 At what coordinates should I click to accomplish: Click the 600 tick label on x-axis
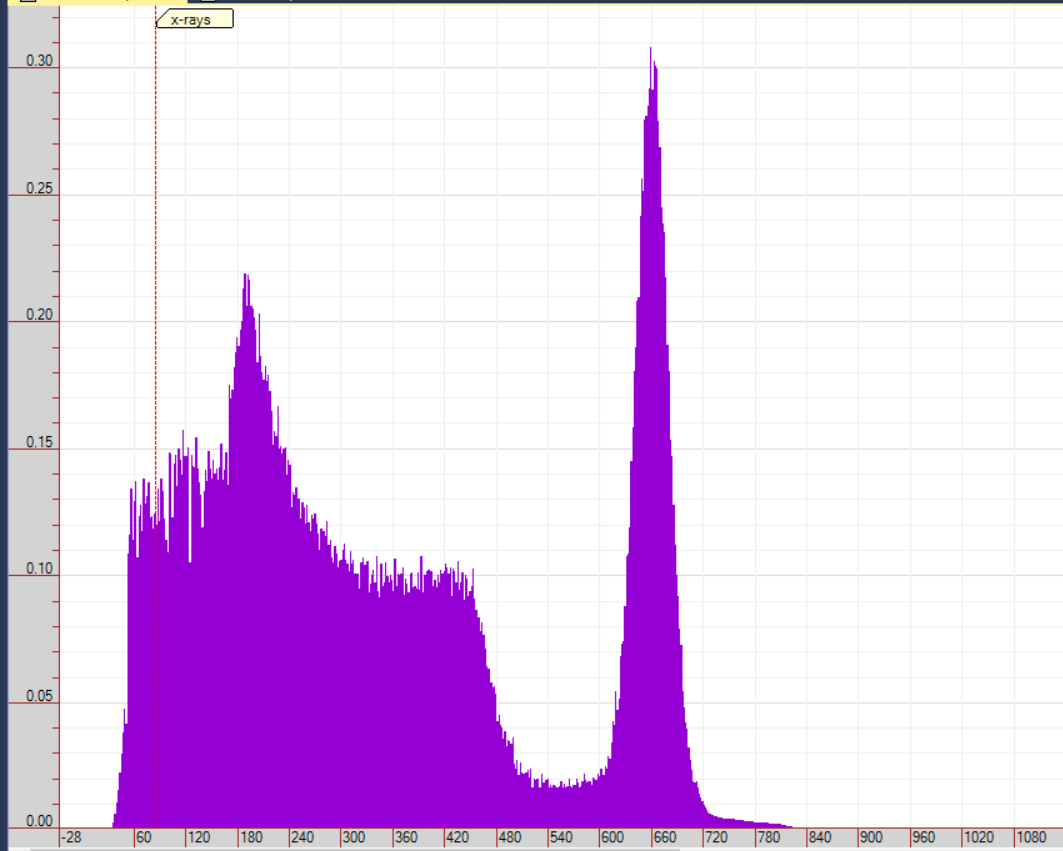click(x=613, y=837)
